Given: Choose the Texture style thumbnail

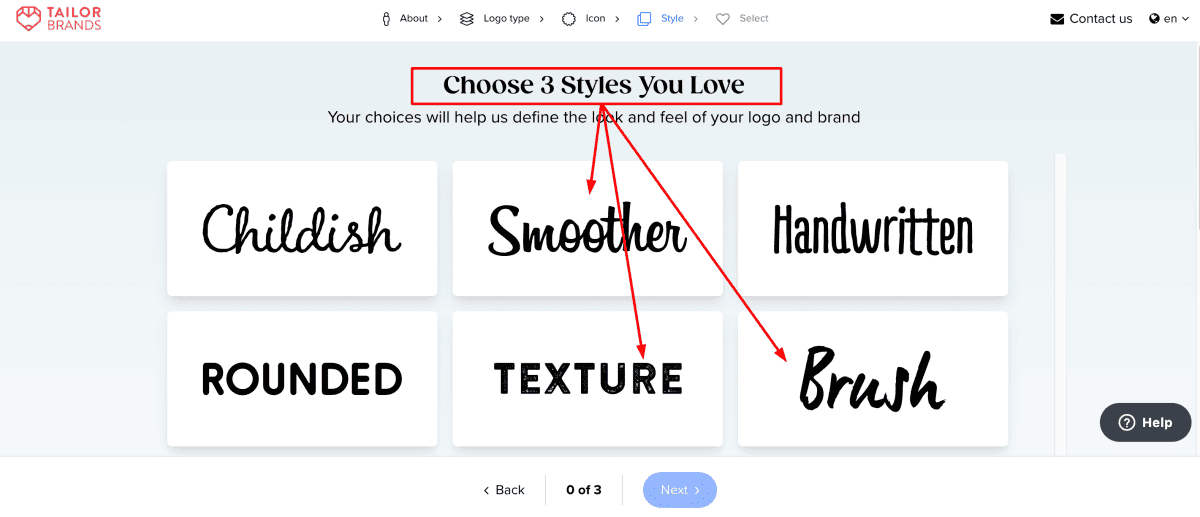Looking at the screenshot, I should coord(587,378).
